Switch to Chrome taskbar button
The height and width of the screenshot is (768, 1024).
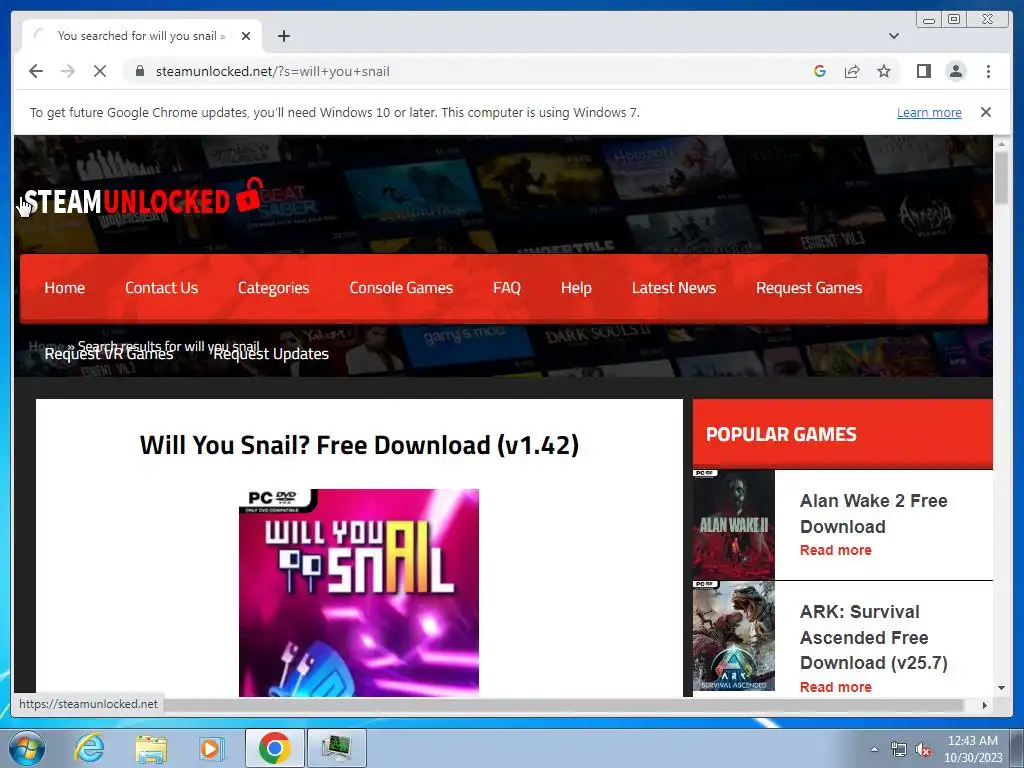(274, 748)
